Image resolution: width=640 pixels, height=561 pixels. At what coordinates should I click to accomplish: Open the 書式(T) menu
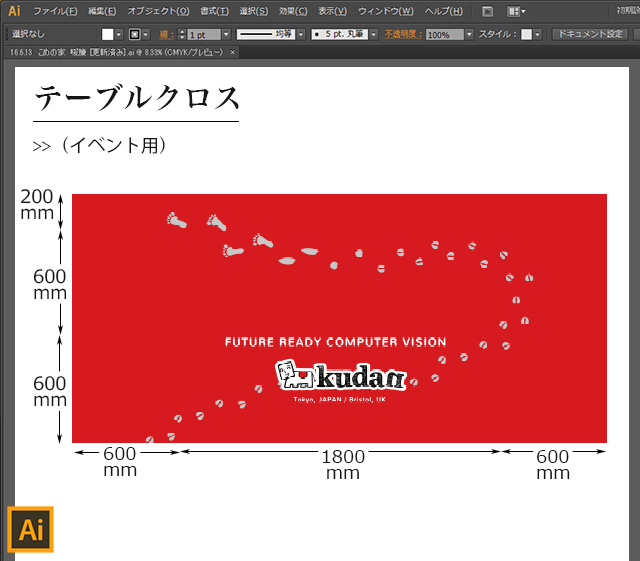tap(214, 11)
